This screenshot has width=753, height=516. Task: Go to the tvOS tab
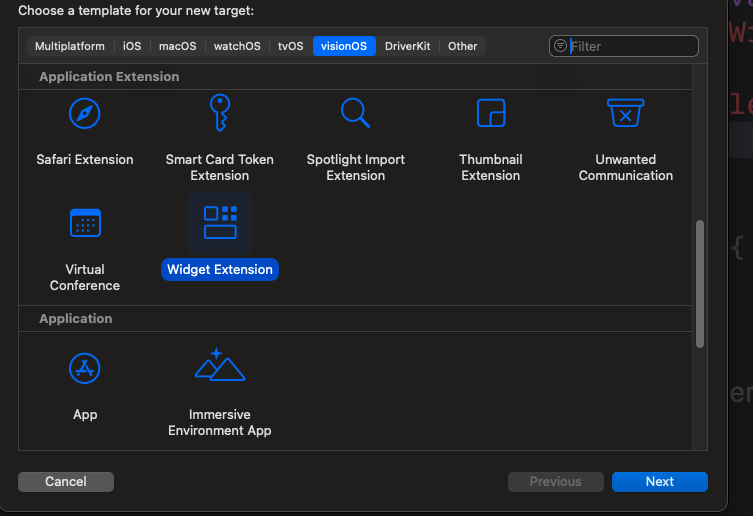pos(291,46)
